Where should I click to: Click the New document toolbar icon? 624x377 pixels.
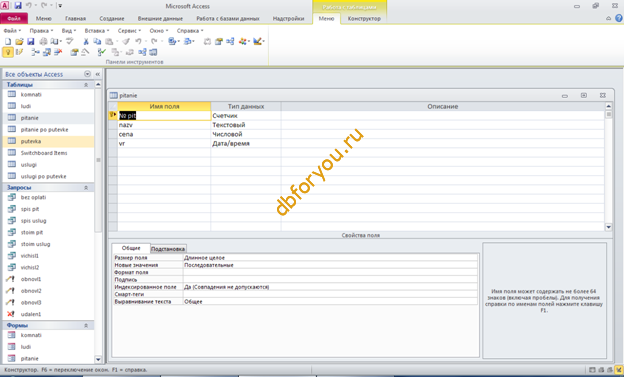pos(8,41)
